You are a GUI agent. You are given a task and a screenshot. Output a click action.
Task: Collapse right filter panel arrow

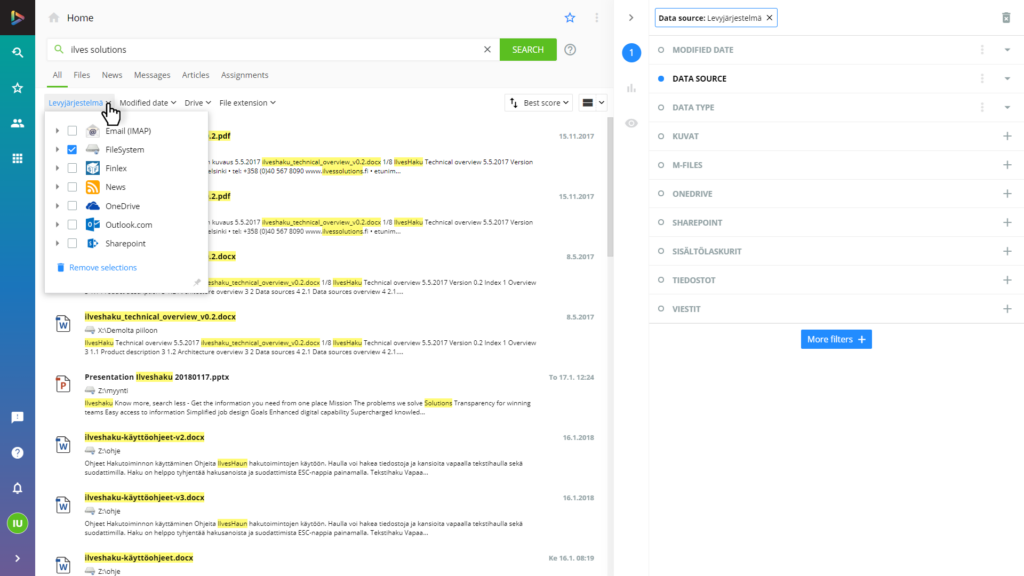click(x=631, y=18)
